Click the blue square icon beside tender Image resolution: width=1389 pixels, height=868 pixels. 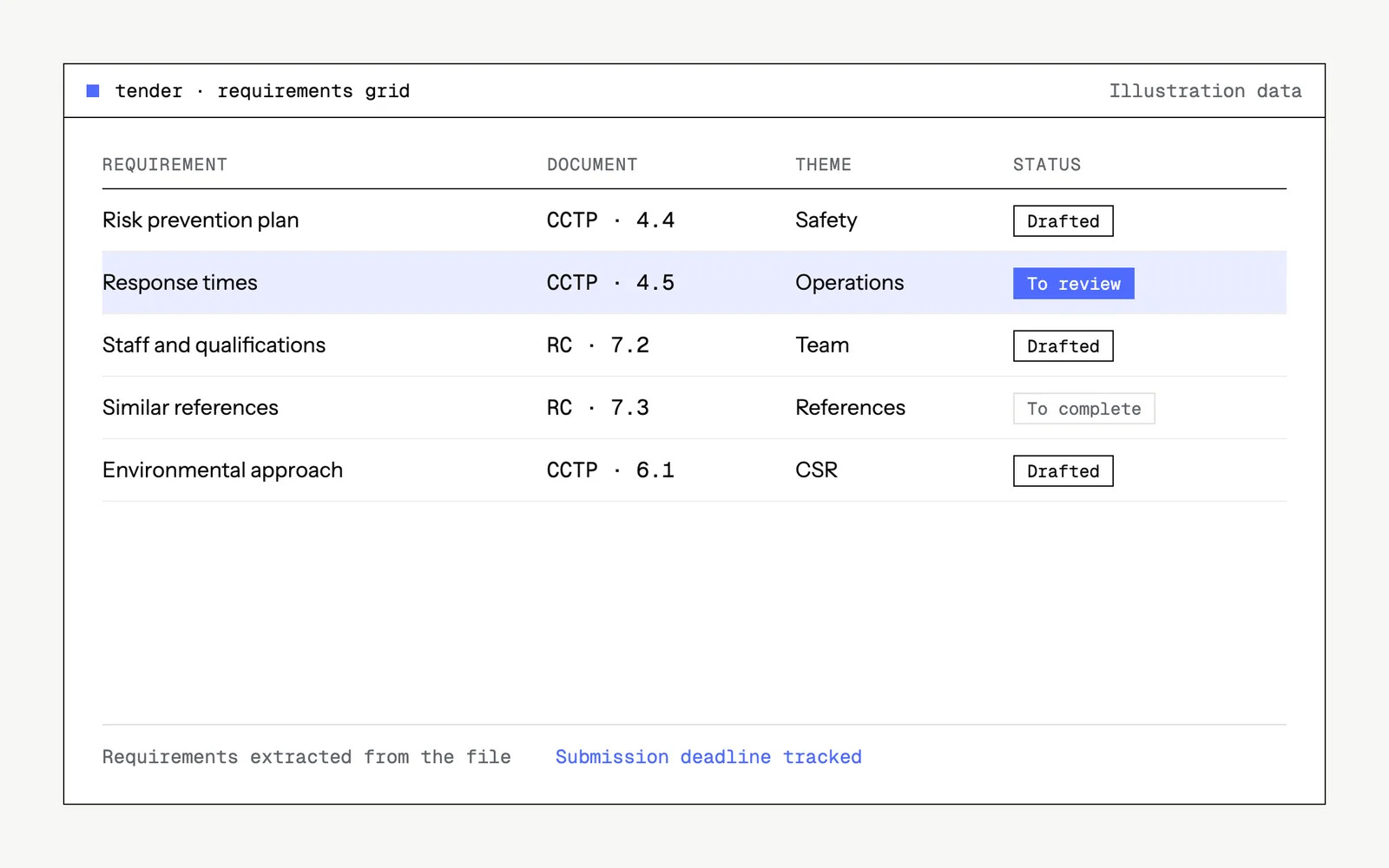pyautogui.click(x=93, y=91)
